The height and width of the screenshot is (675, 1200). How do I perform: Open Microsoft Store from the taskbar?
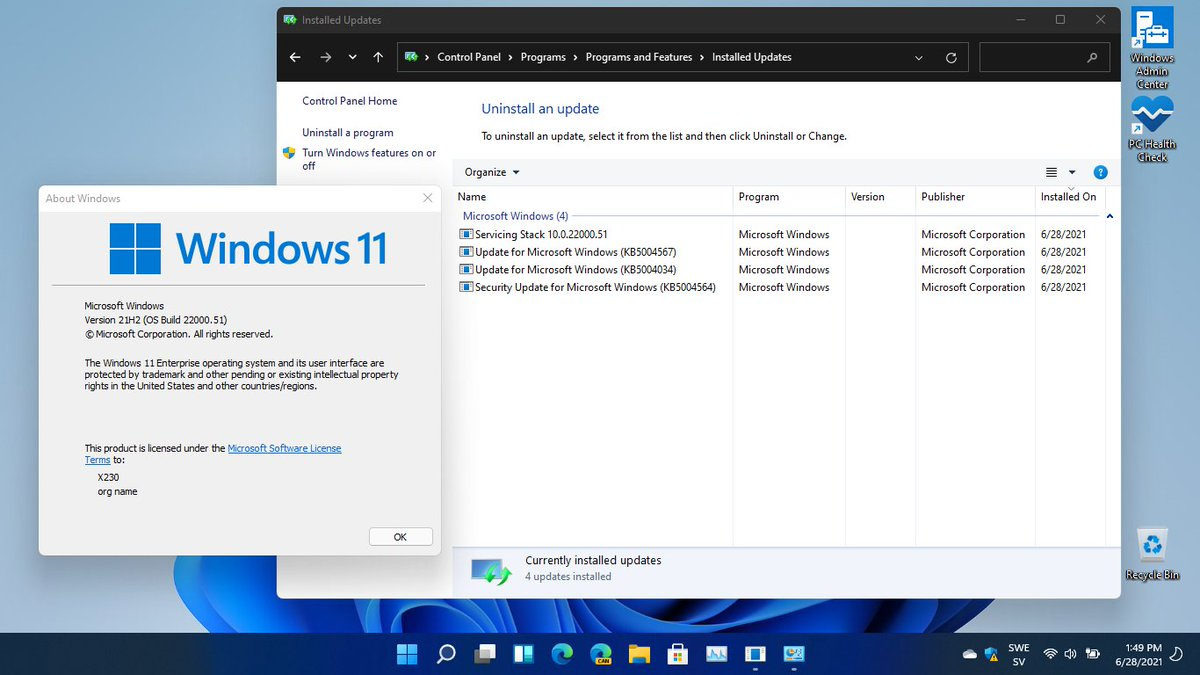678,654
